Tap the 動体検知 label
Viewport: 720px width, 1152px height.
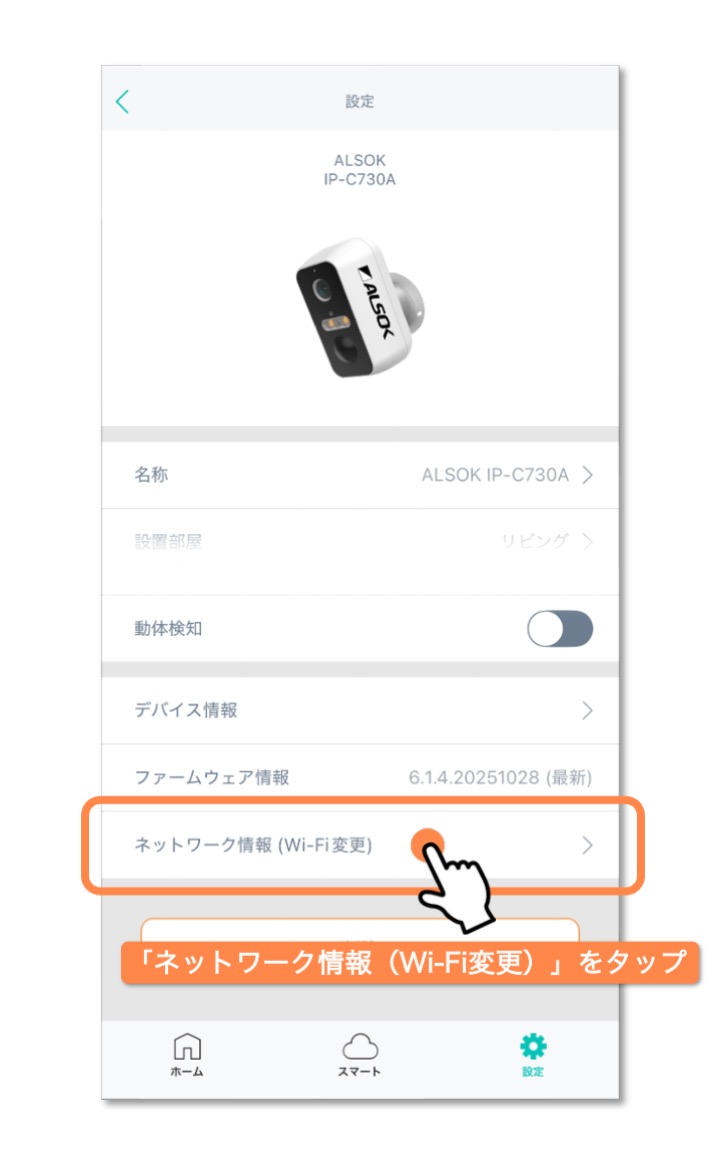[x=168, y=629]
